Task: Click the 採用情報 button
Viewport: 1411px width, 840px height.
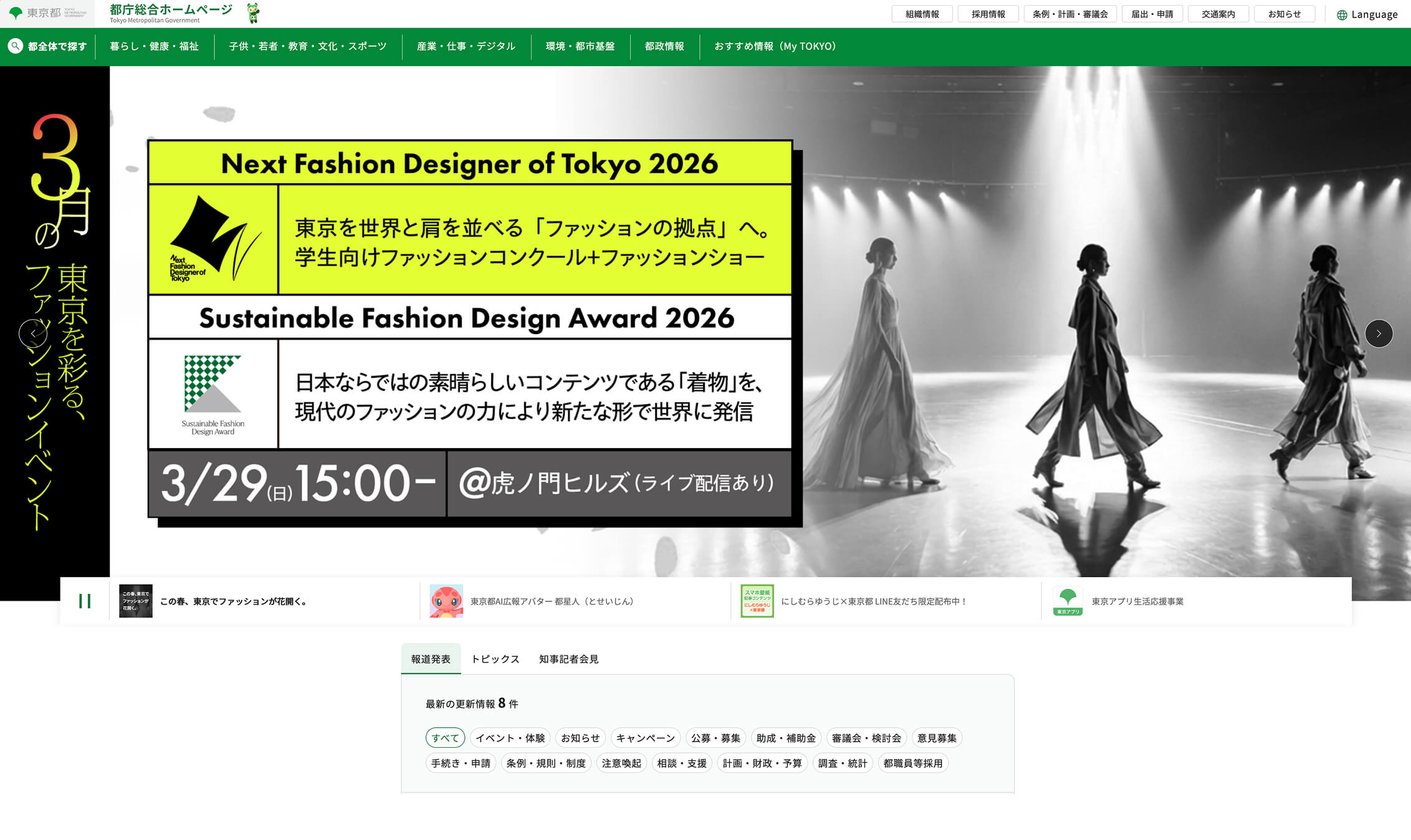Action: (x=988, y=14)
